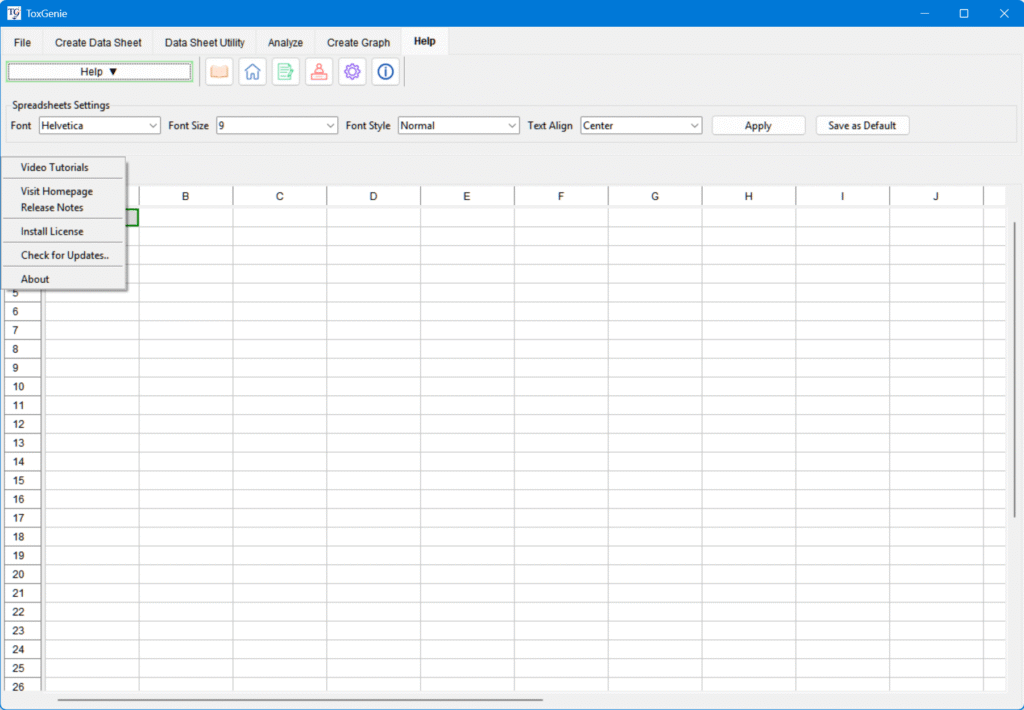Open the tutorials book icon in toolbar
The width and height of the screenshot is (1024, 710).
pyautogui.click(x=219, y=72)
